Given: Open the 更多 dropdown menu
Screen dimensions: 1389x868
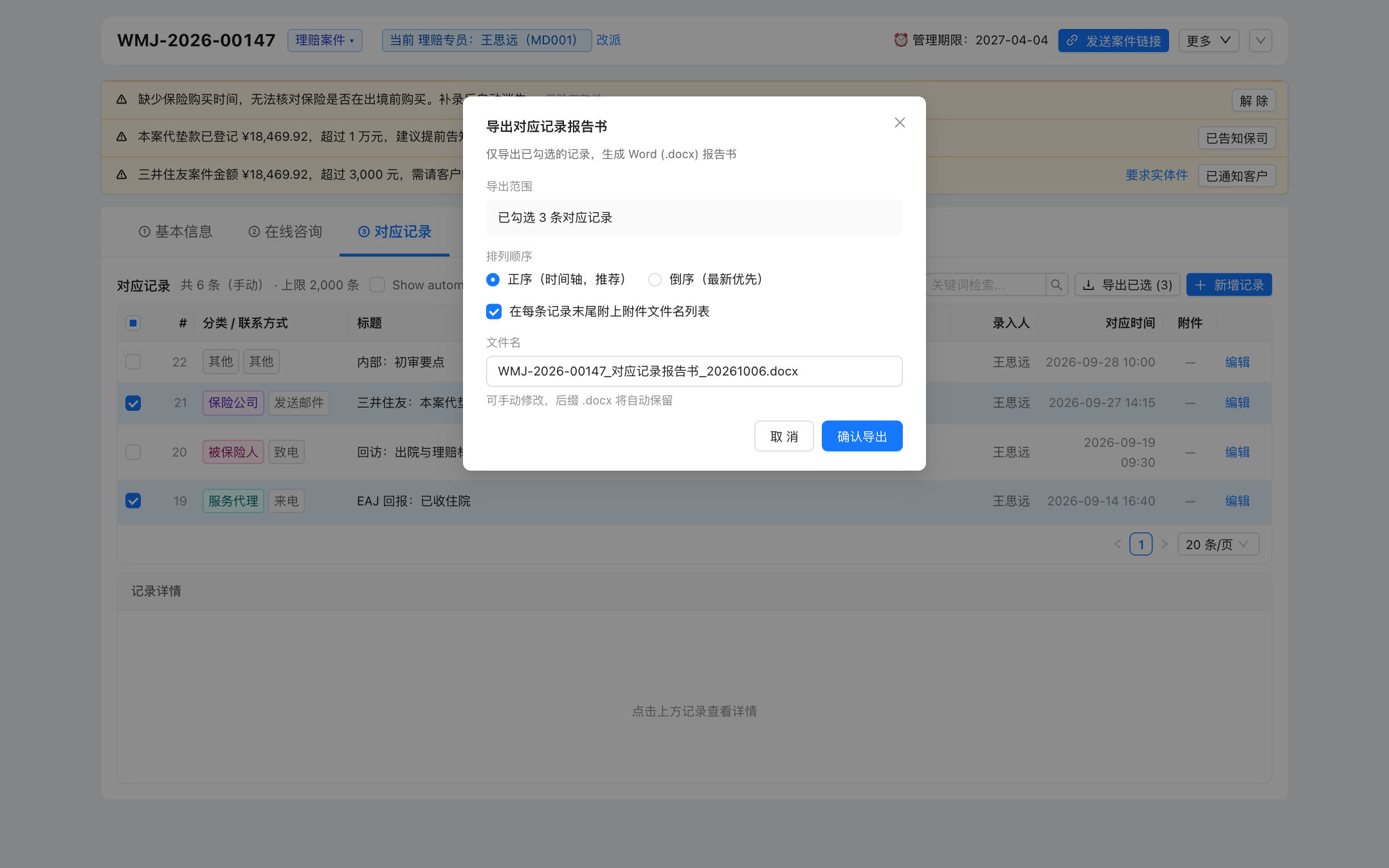Looking at the screenshot, I should pyautogui.click(x=1208, y=41).
